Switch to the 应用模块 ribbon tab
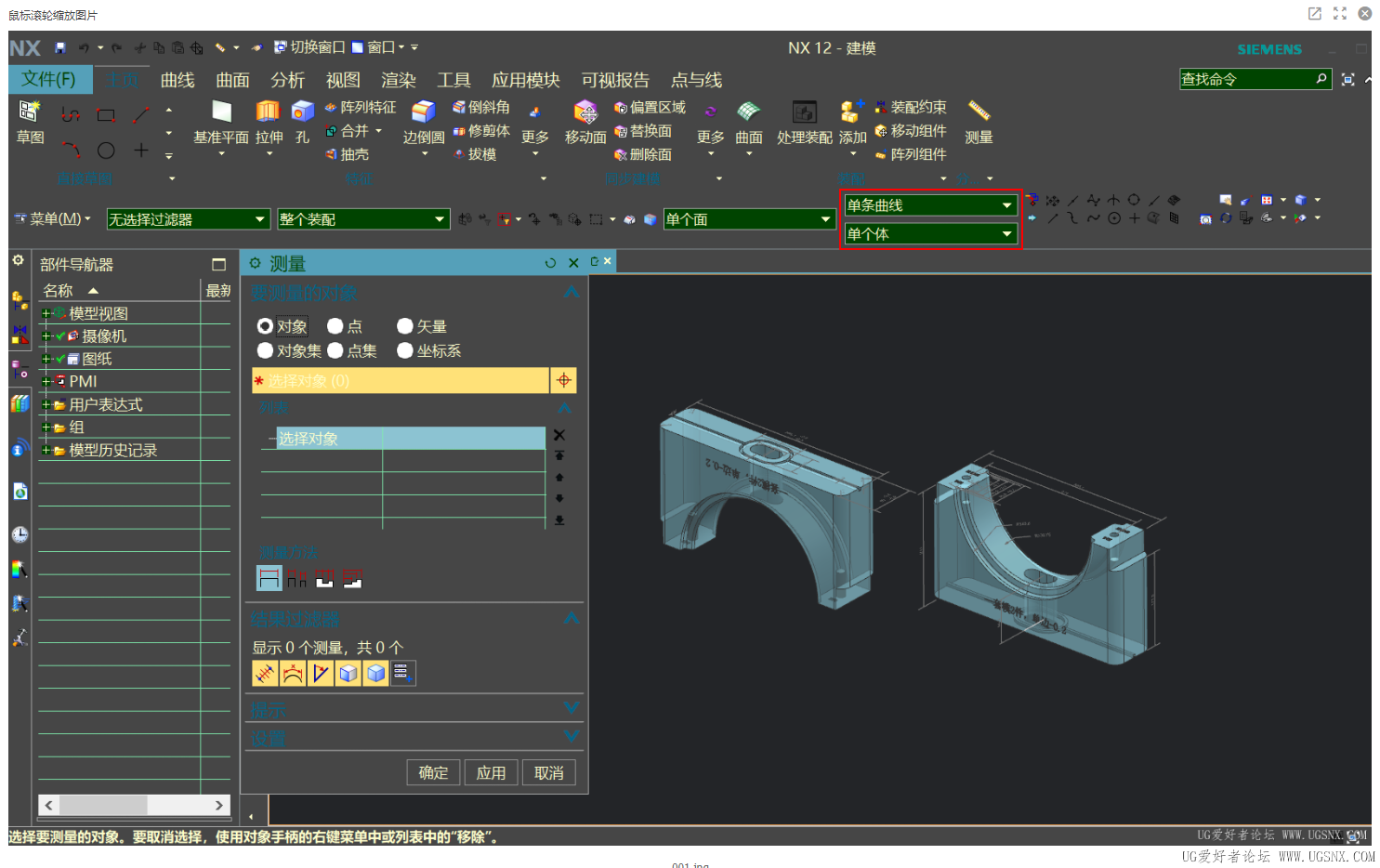The width and height of the screenshot is (1380, 868). pos(526,81)
